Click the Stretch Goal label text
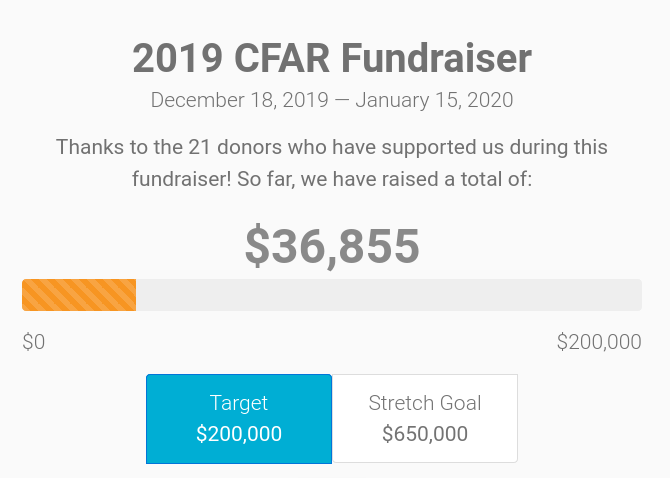Image resolution: width=670 pixels, height=478 pixels. (425, 403)
